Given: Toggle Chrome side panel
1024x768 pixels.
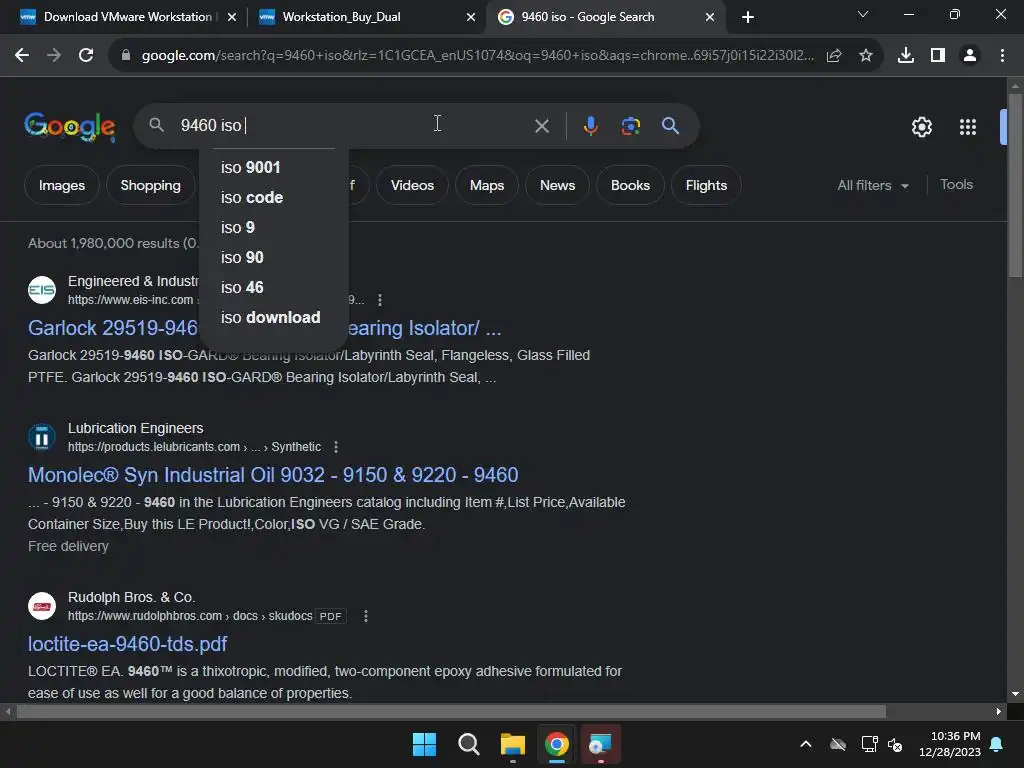Looking at the screenshot, I should point(938,56).
